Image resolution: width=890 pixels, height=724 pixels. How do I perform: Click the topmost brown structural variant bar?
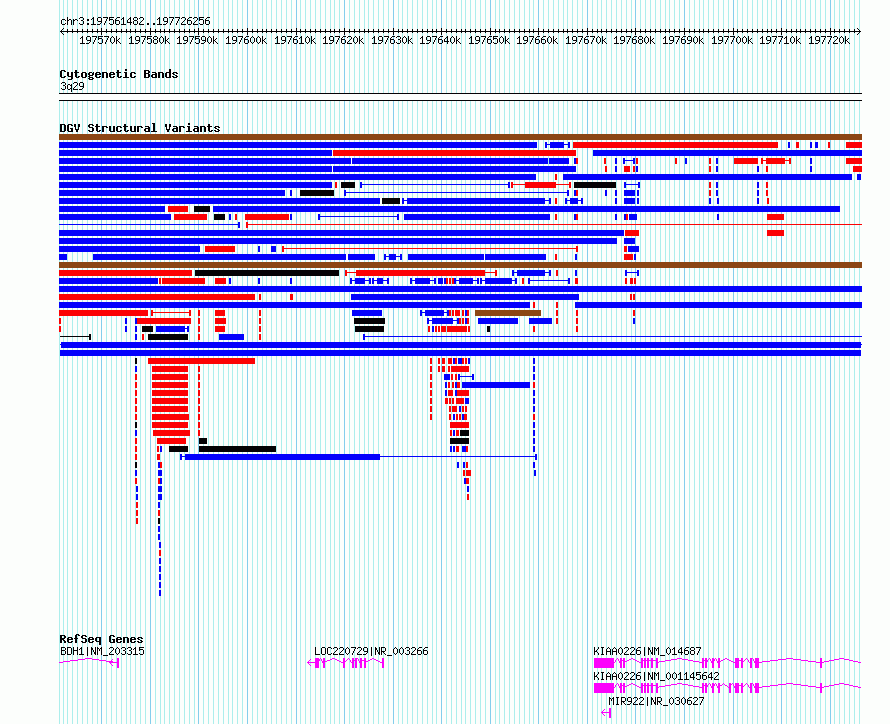click(460, 137)
